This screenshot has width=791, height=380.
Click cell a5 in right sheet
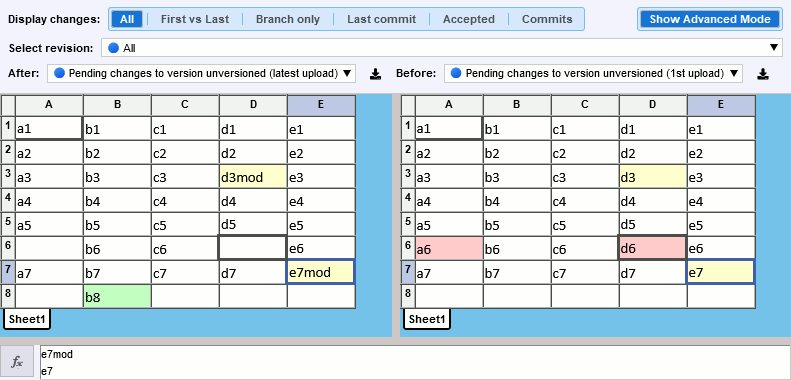click(x=449, y=224)
